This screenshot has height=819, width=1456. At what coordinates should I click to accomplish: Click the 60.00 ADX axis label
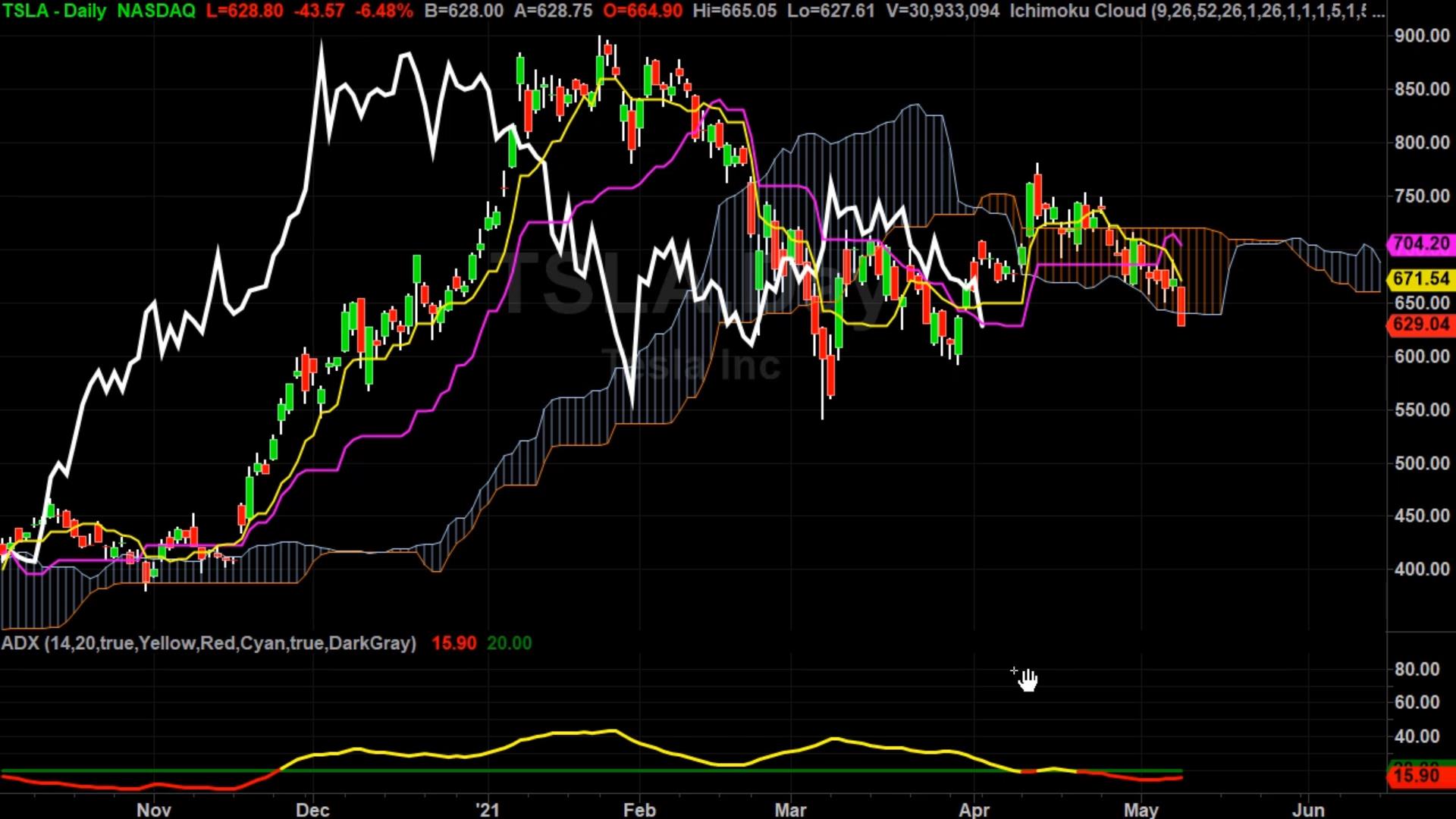pyautogui.click(x=1417, y=702)
